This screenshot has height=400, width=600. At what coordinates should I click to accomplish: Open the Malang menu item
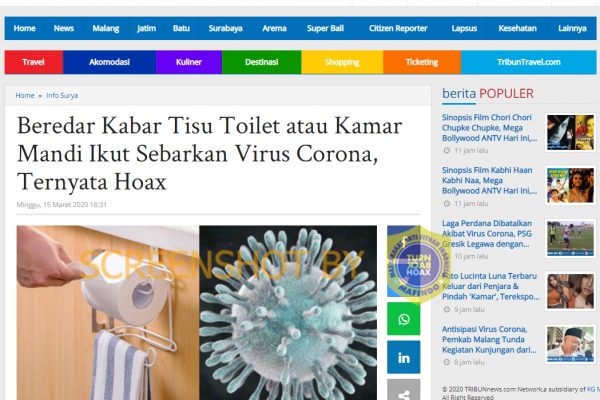coord(106,28)
